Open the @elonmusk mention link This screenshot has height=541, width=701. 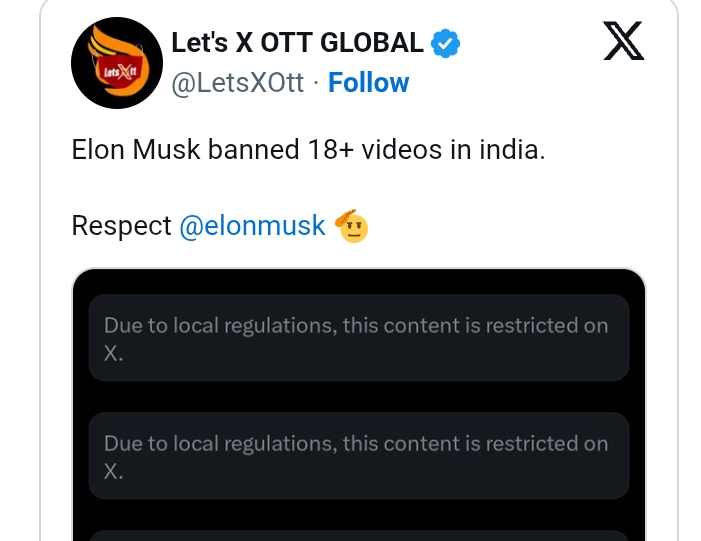[252, 226]
